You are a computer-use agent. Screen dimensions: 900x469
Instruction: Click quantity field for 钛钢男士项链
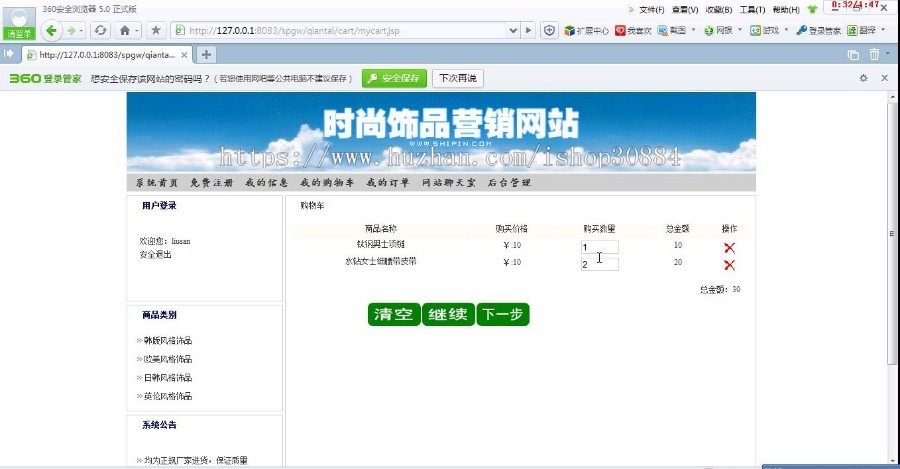[599, 247]
